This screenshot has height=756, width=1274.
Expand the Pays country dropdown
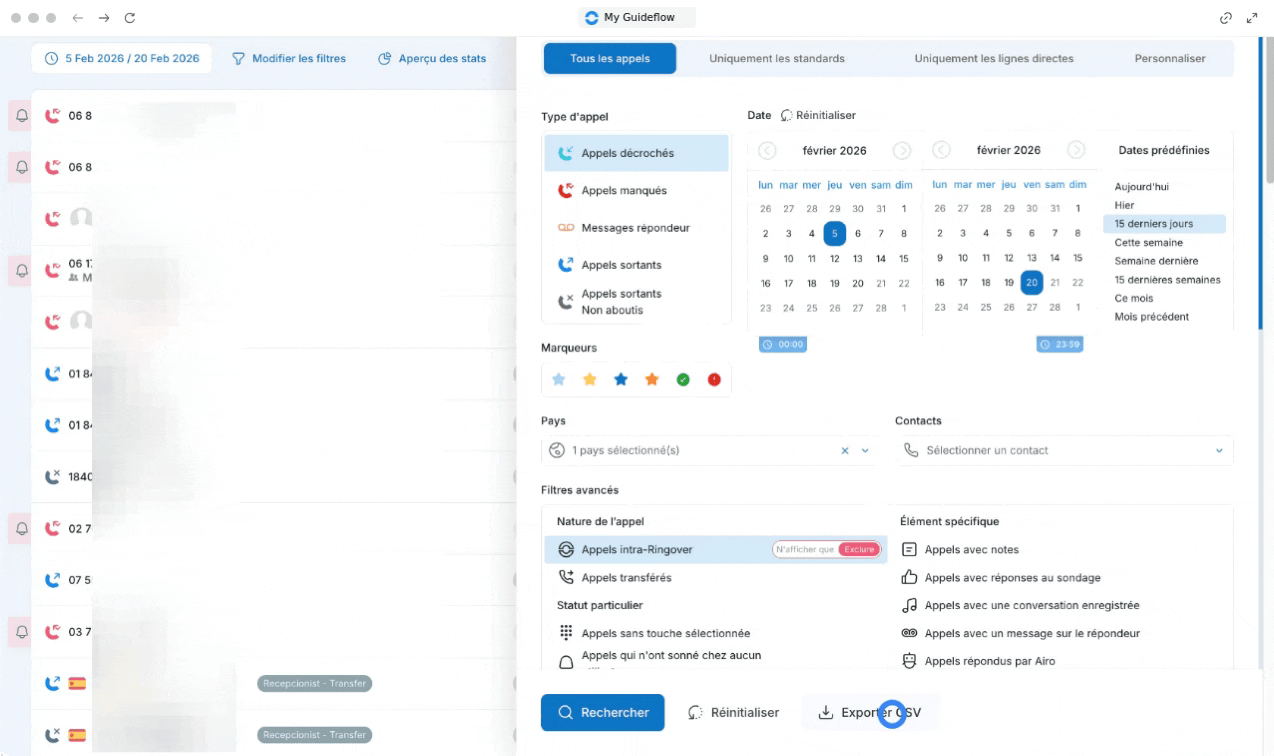tap(865, 451)
